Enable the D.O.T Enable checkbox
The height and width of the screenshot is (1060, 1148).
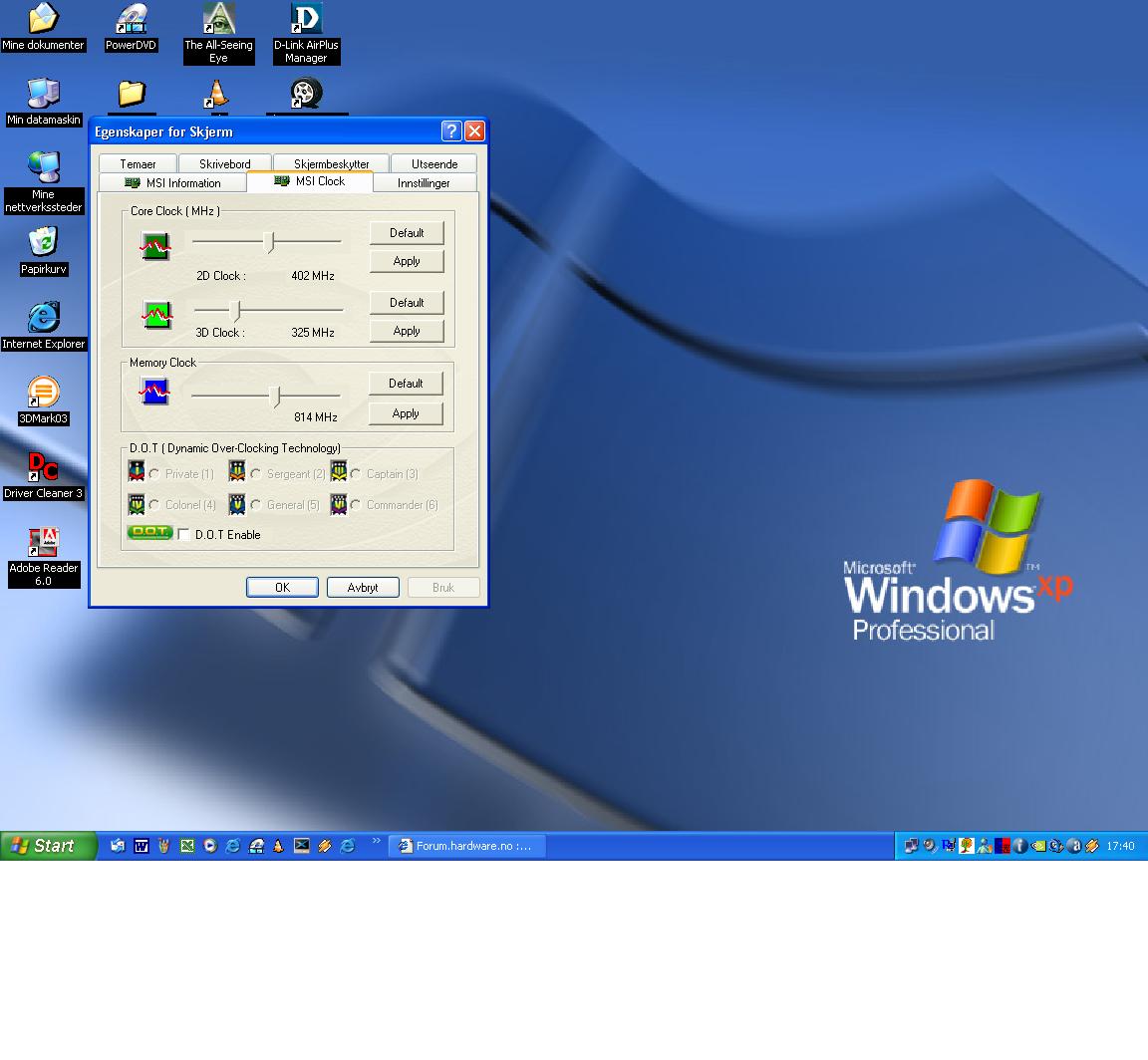coord(183,534)
